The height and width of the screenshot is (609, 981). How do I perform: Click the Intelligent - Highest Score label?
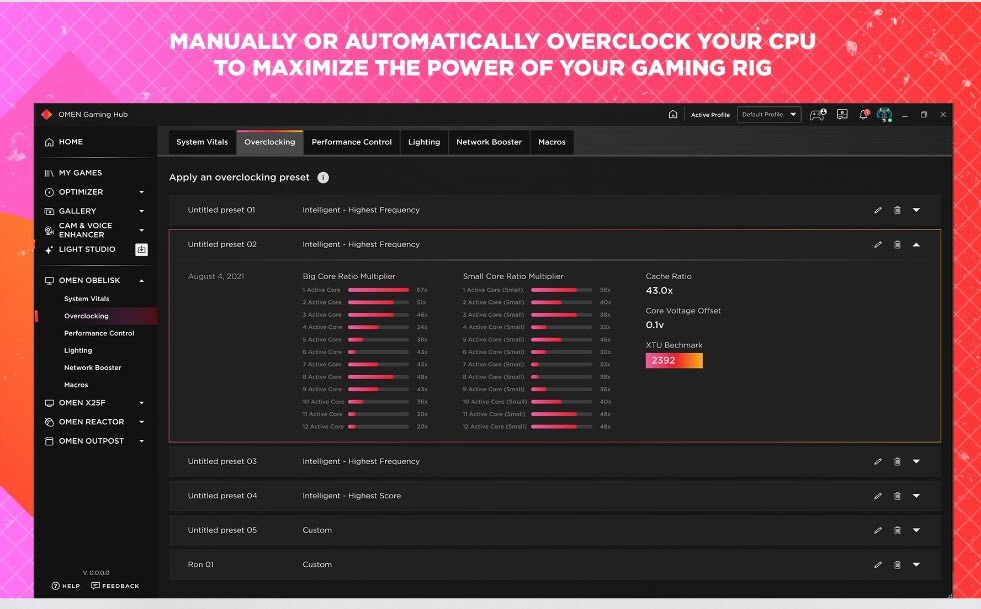coord(352,496)
